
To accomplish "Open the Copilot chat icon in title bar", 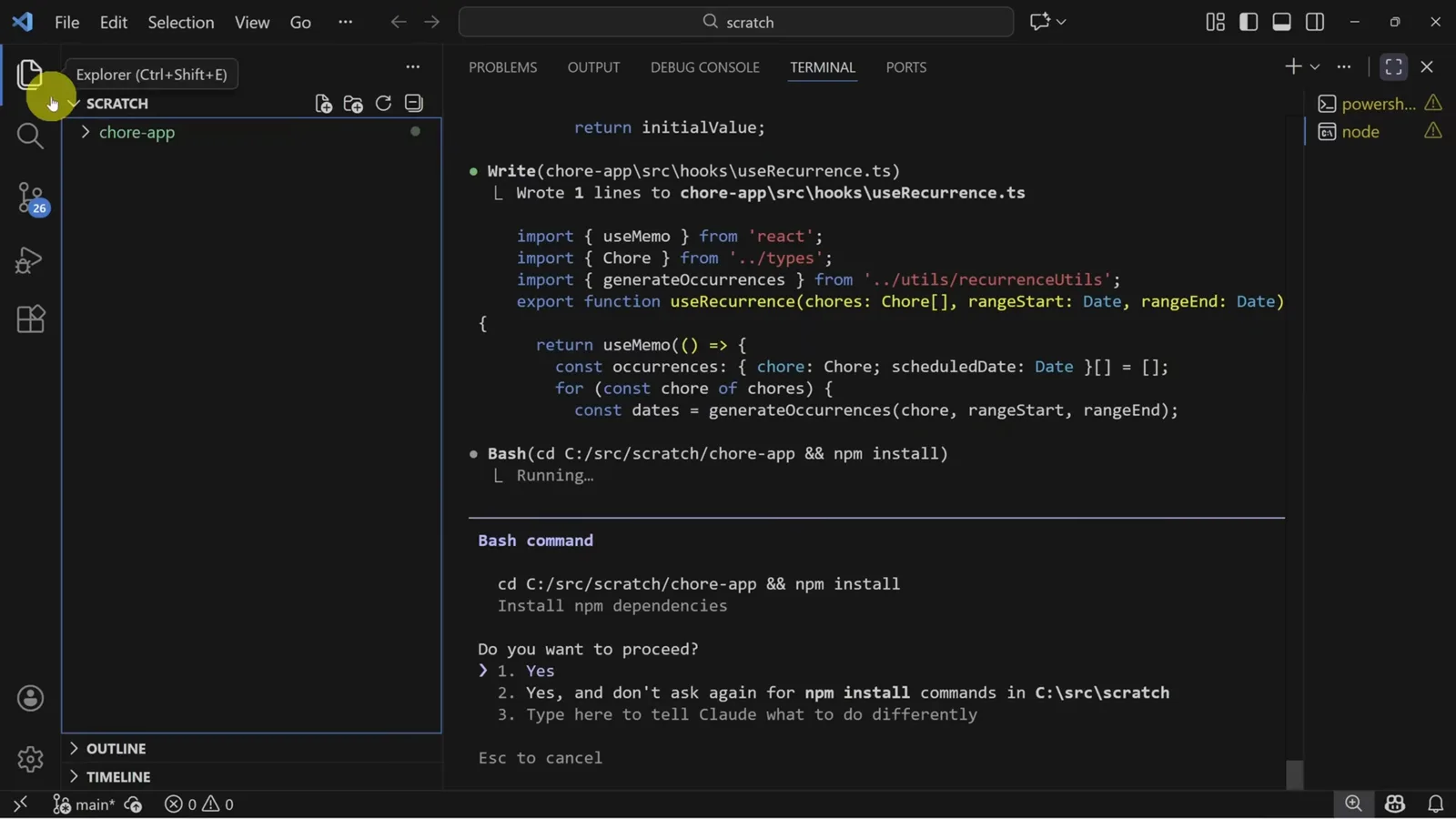I will [x=1039, y=22].
